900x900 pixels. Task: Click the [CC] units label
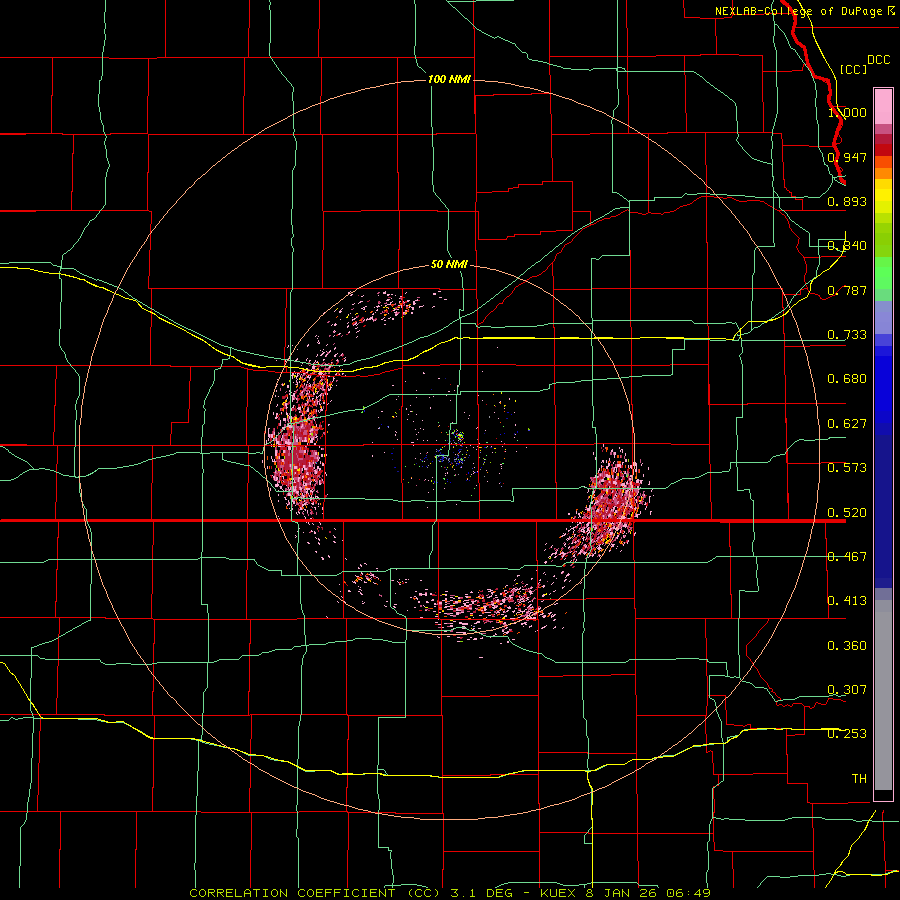854,69
